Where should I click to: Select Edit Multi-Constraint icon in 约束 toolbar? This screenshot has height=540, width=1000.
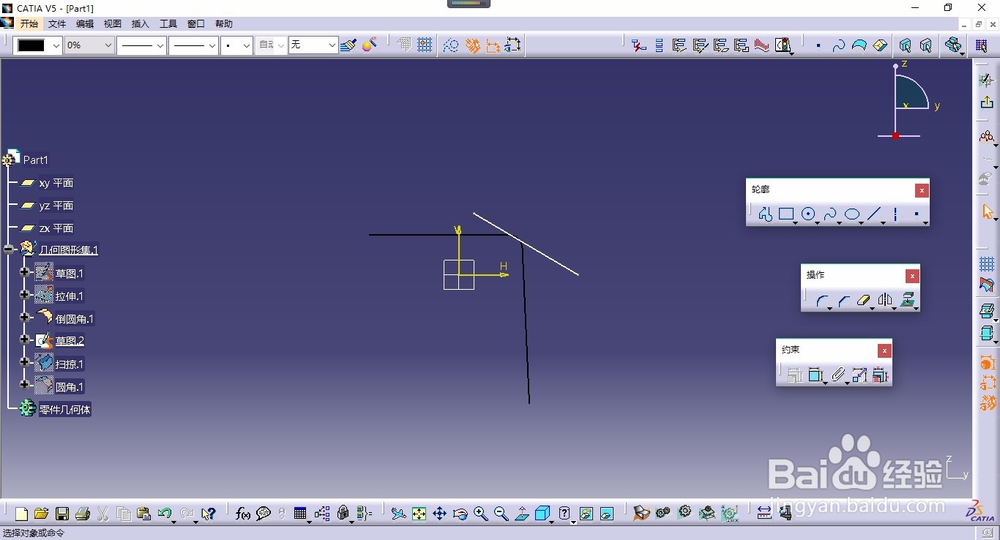[880, 375]
